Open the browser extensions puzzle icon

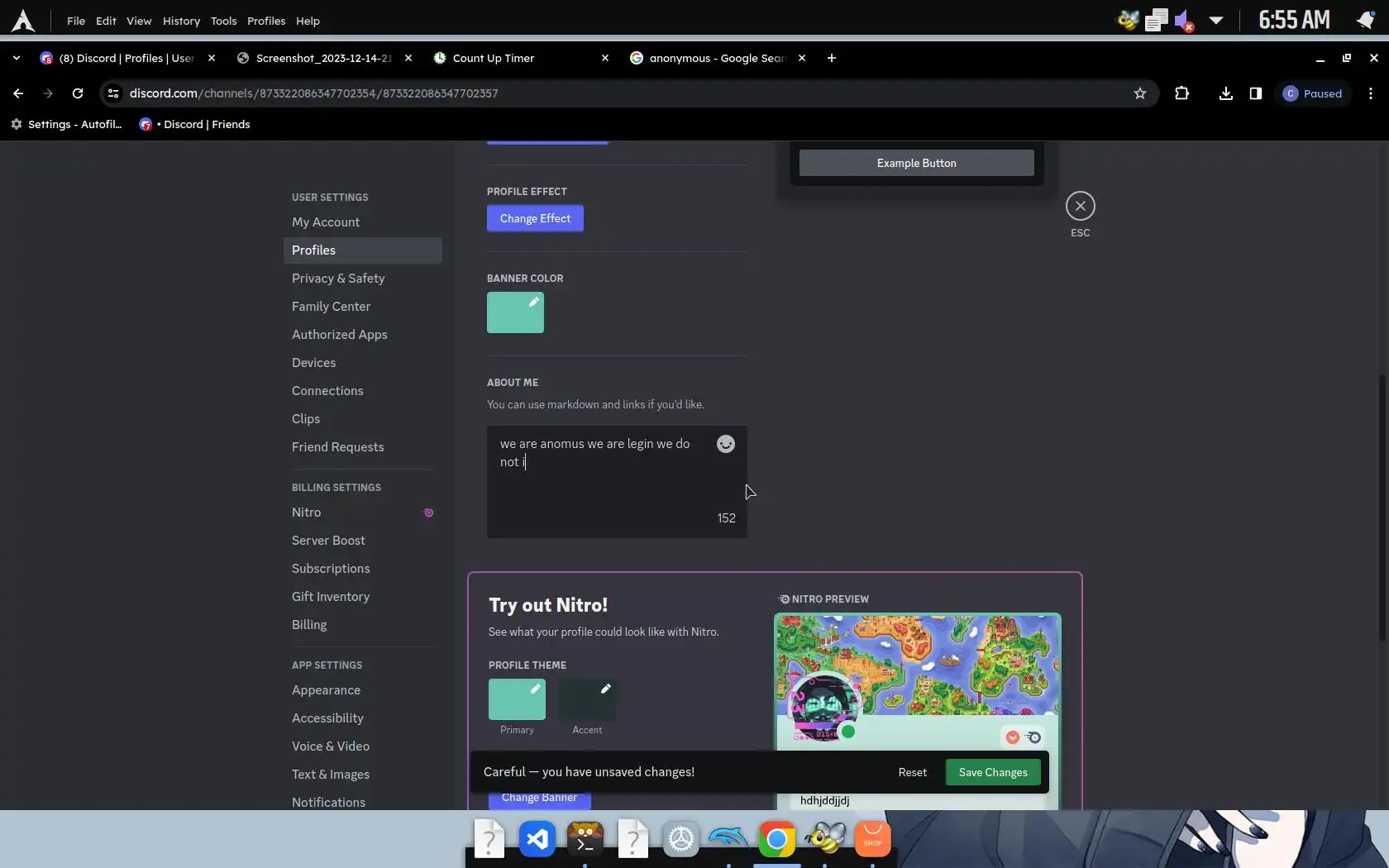(1181, 93)
